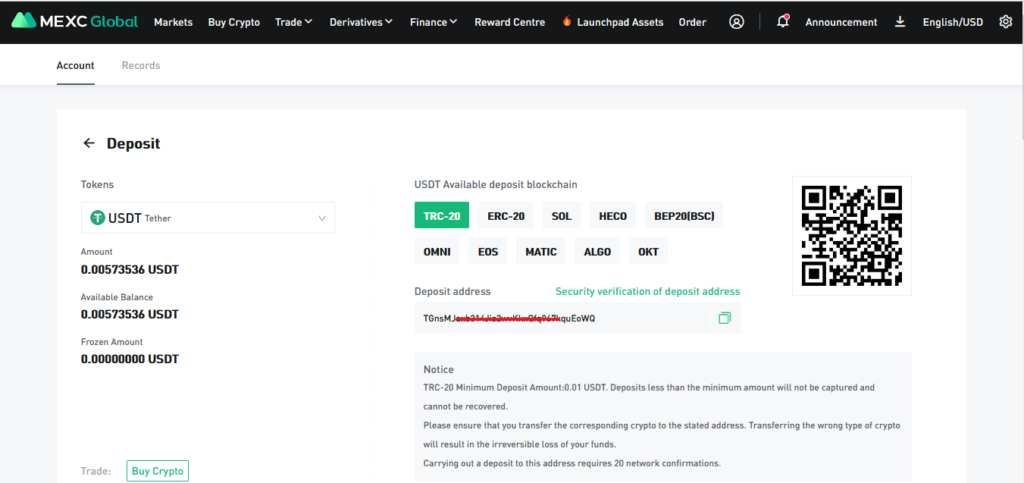The image size is (1024, 483).
Task: Select the SOL blockchain network
Action: [x=560, y=216]
